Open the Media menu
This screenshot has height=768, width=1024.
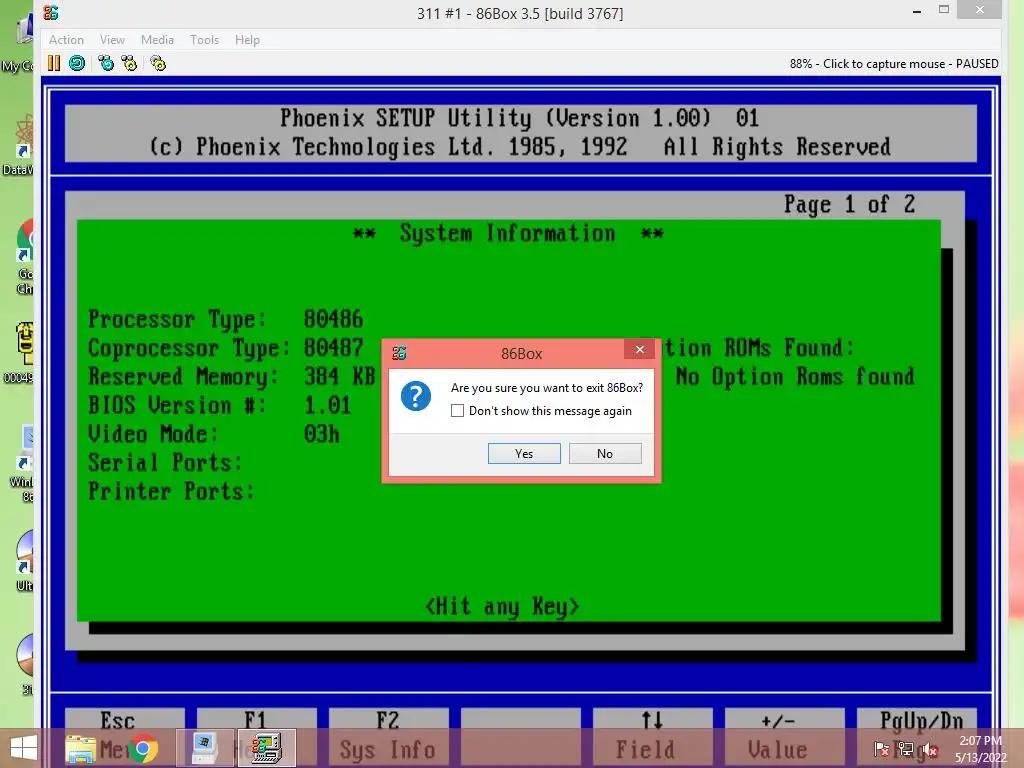click(157, 40)
